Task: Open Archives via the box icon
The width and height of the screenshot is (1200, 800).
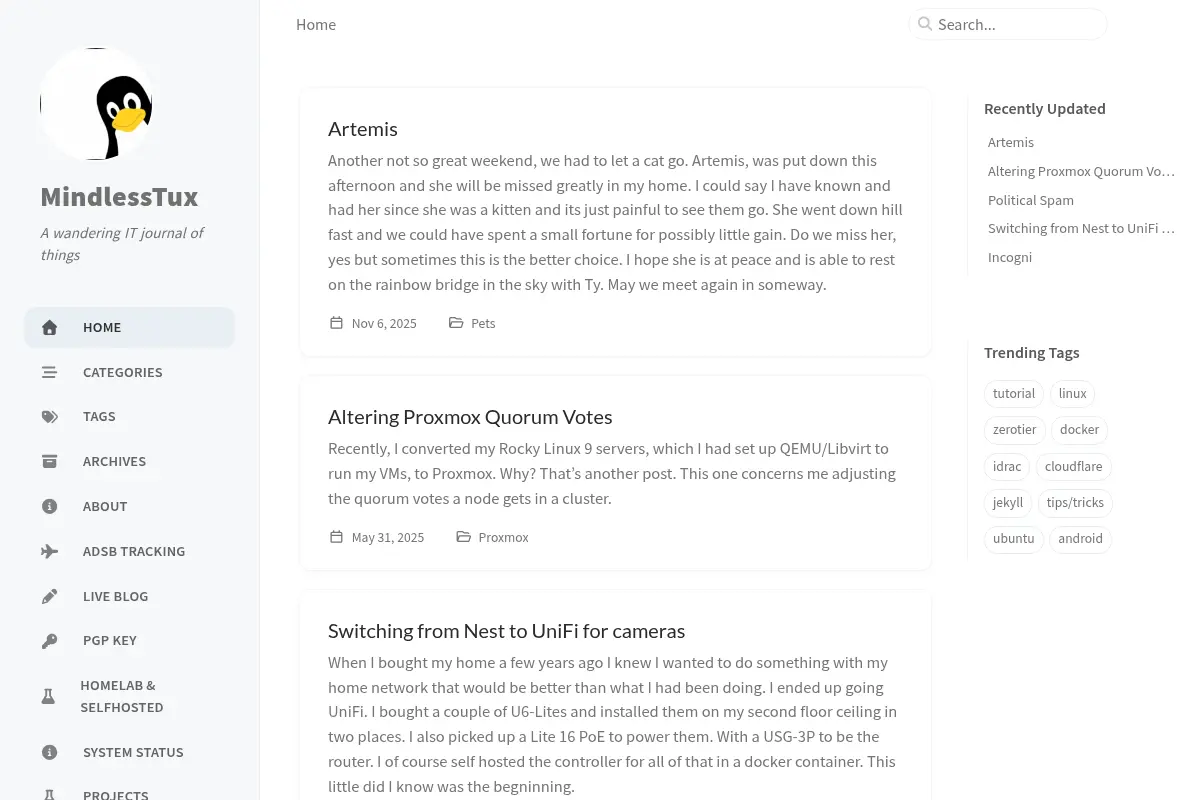Action: (x=49, y=461)
